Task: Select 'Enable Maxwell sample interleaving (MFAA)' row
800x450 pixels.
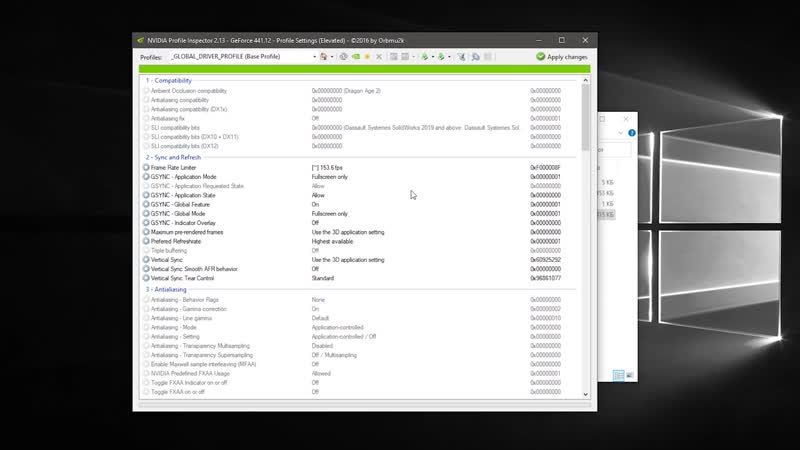Action: click(x=360, y=364)
